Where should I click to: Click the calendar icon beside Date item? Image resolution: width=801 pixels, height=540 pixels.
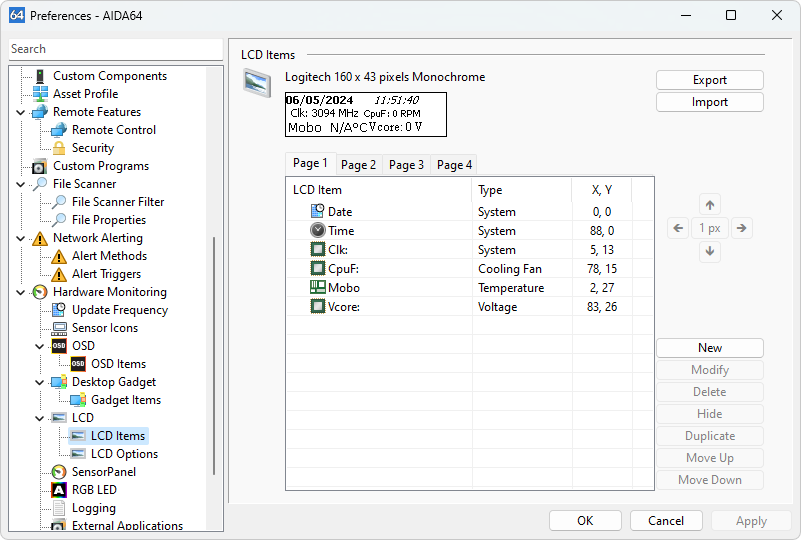click(318, 212)
